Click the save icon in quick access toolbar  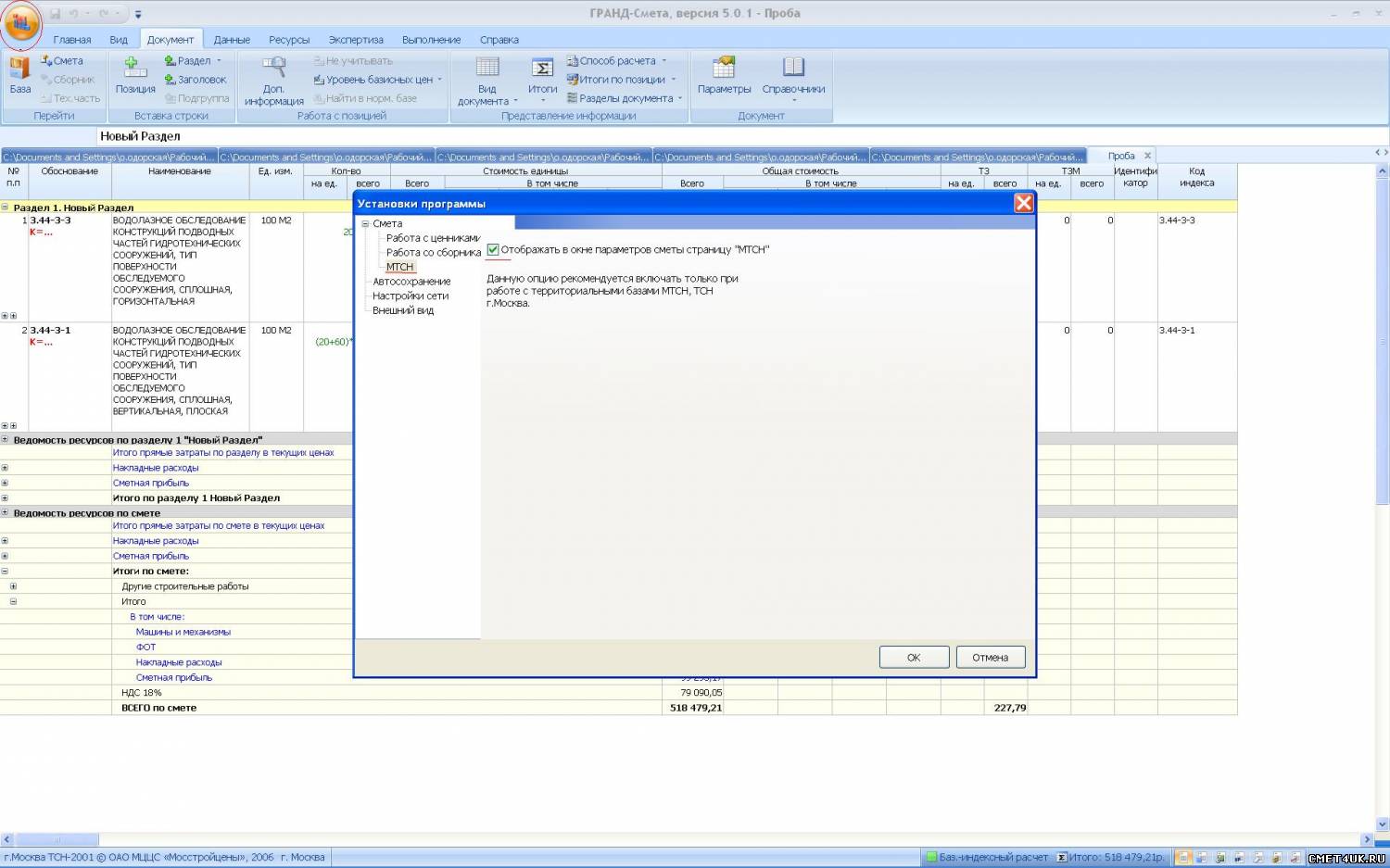point(55,14)
